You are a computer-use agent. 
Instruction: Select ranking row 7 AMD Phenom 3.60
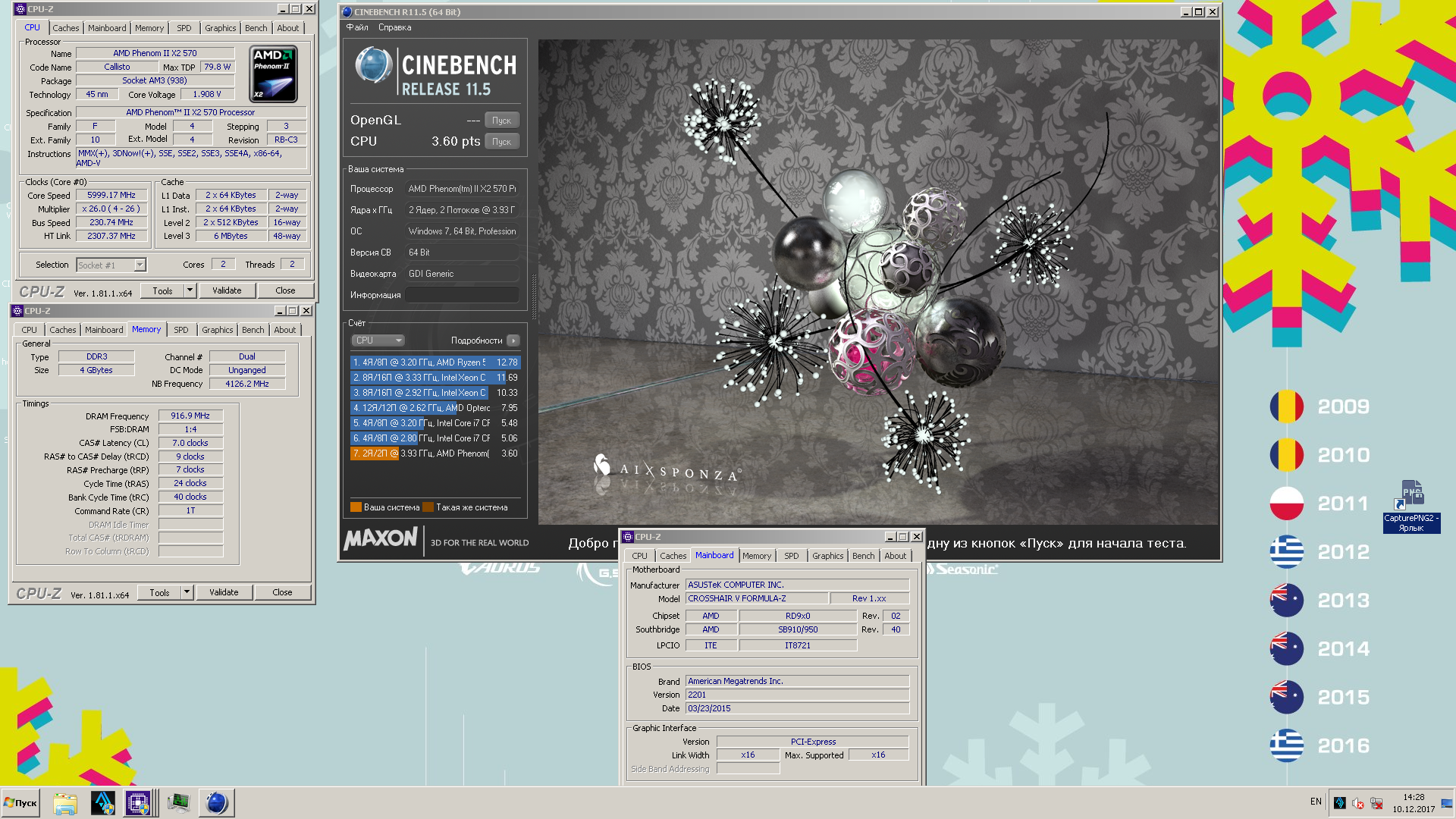435,453
